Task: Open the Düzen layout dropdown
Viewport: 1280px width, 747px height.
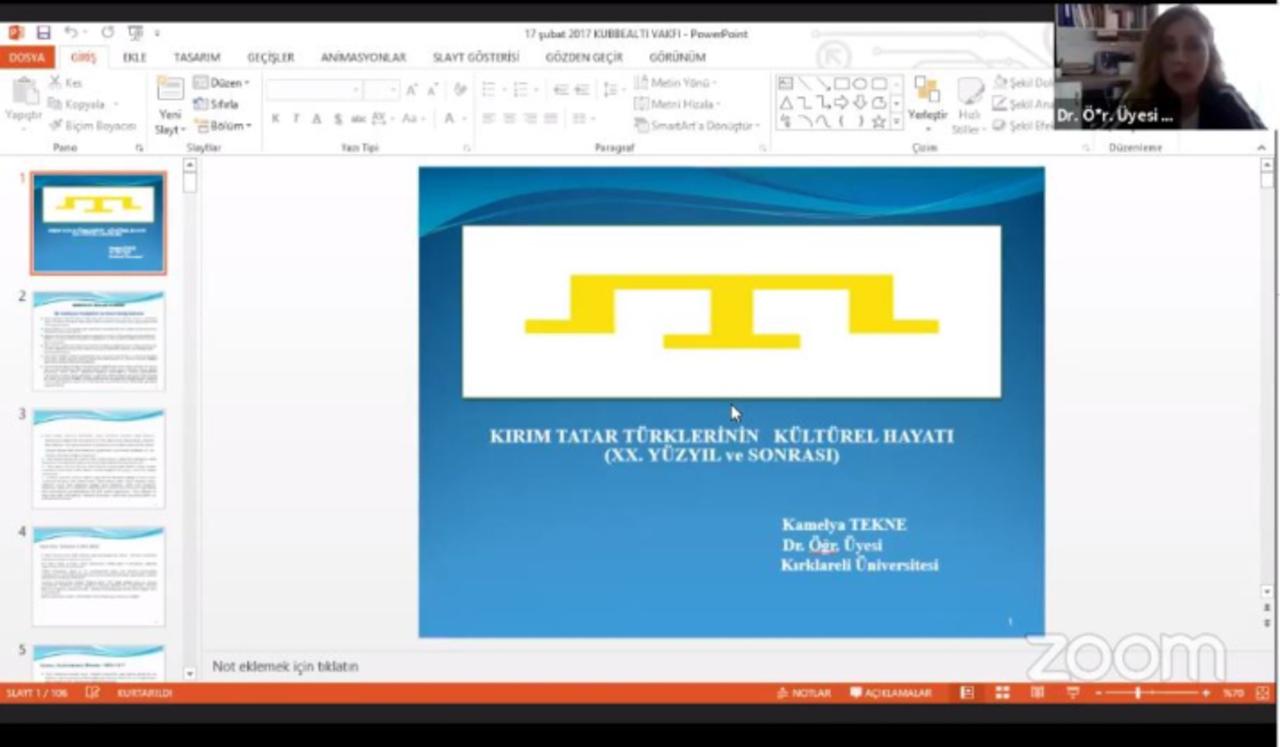Action: 222,83
